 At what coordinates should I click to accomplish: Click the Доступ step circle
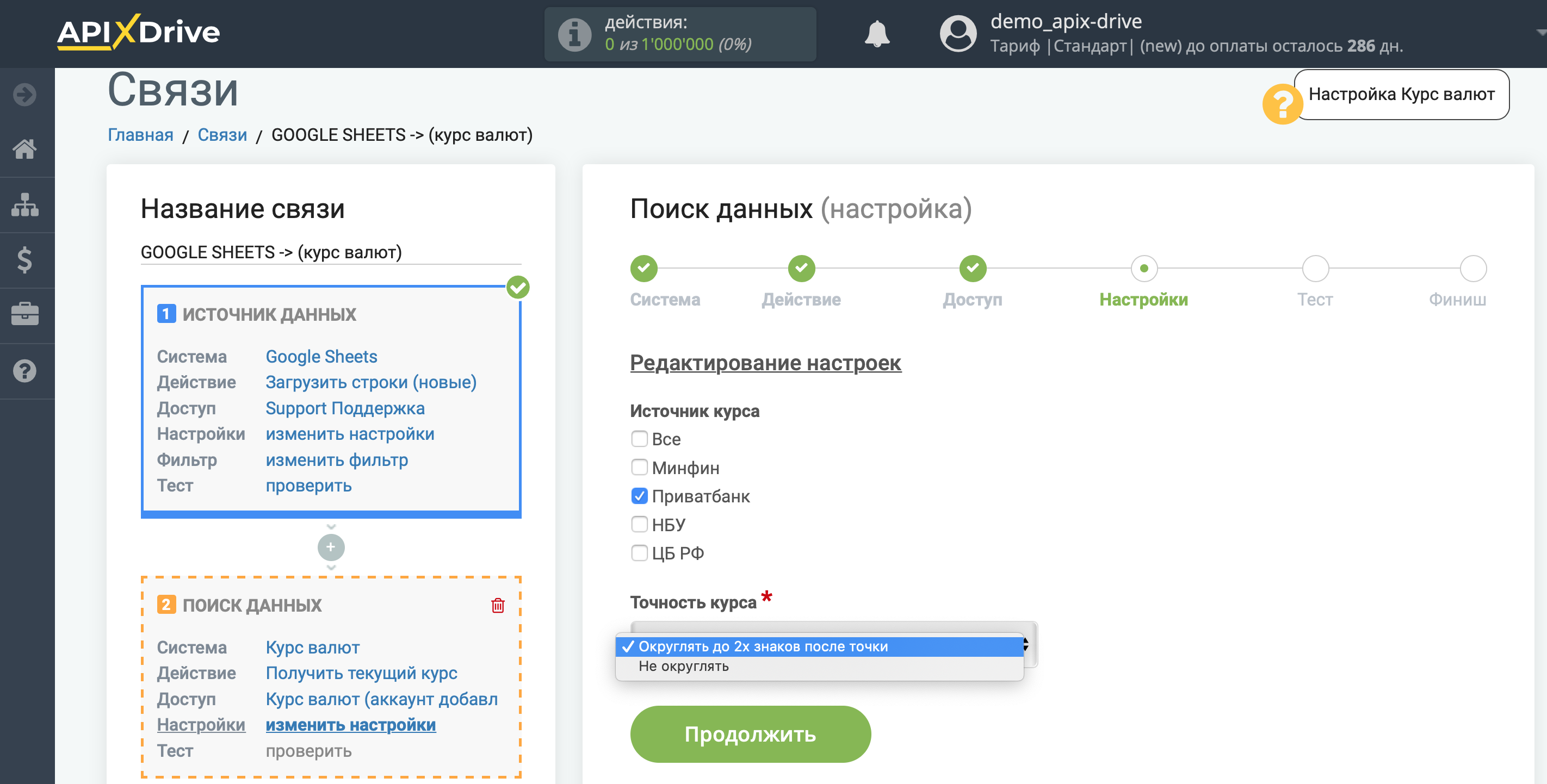pyautogui.click(x=973, y=269)
